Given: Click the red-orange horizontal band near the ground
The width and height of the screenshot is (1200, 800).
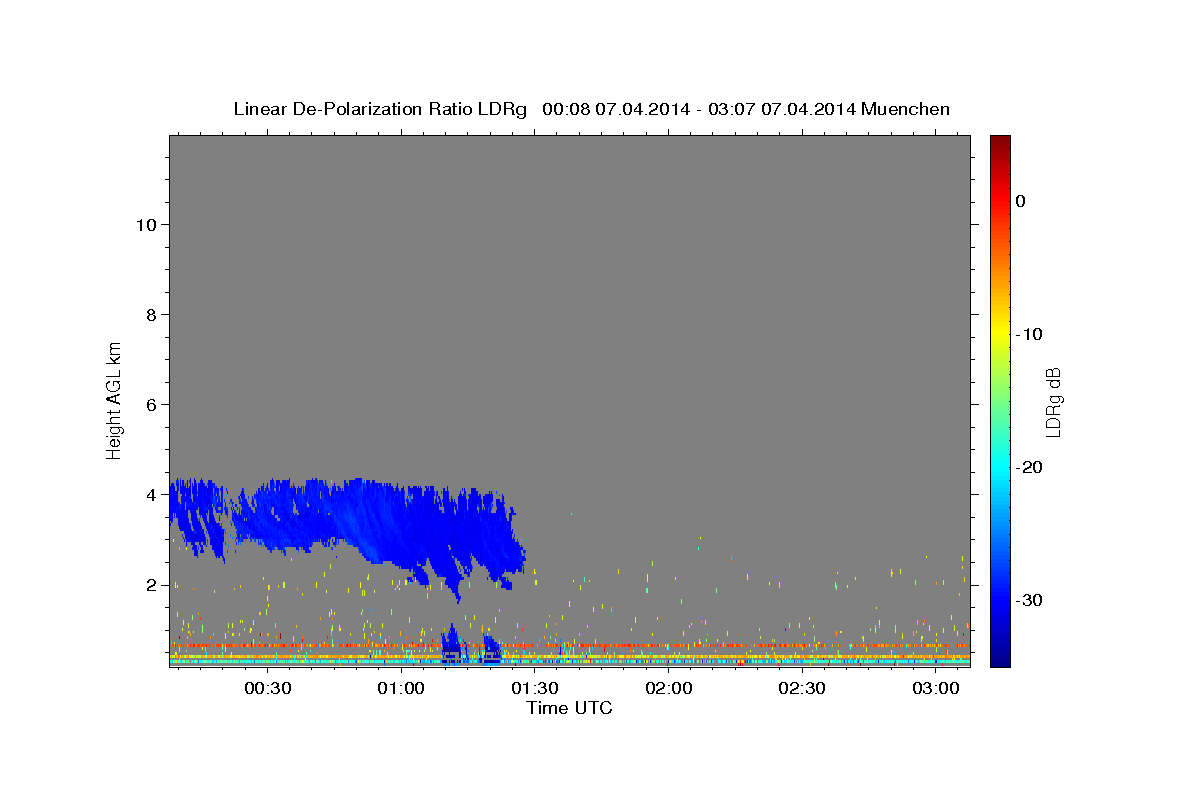Looking at the screenshot, I should pos(569,645).
